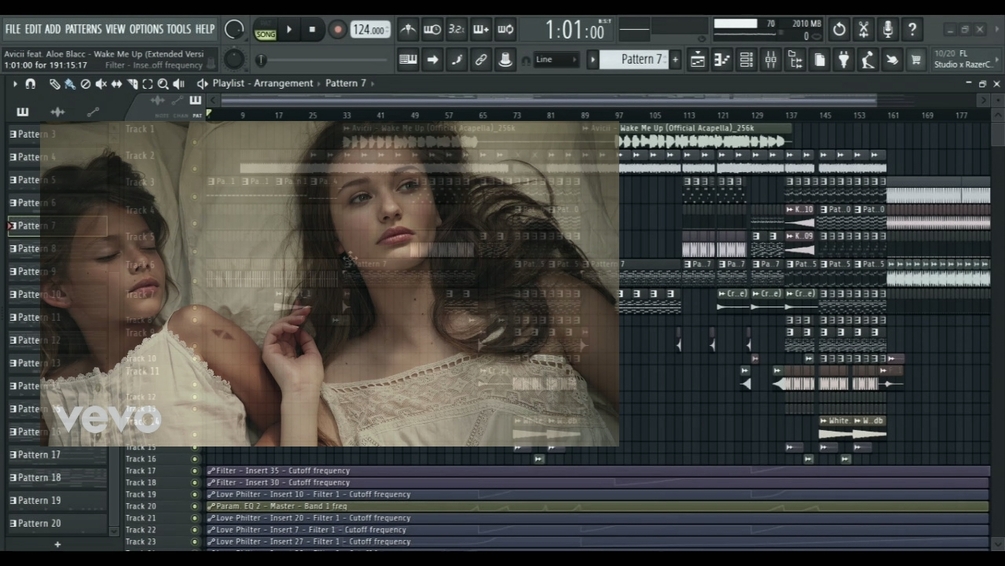
Task: Adjust the master volume knob
Action: pos(234,29)
